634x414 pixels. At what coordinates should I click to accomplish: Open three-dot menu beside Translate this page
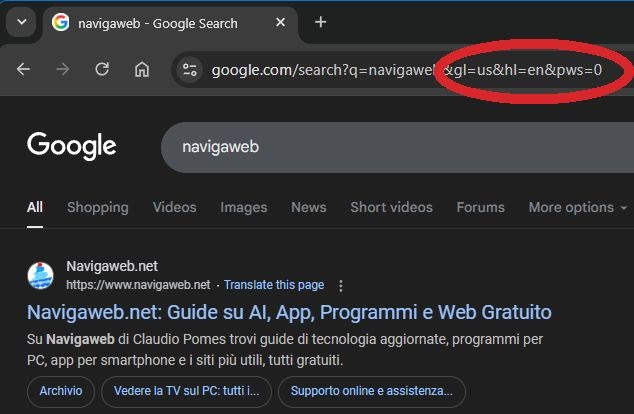tap(341, 285)
